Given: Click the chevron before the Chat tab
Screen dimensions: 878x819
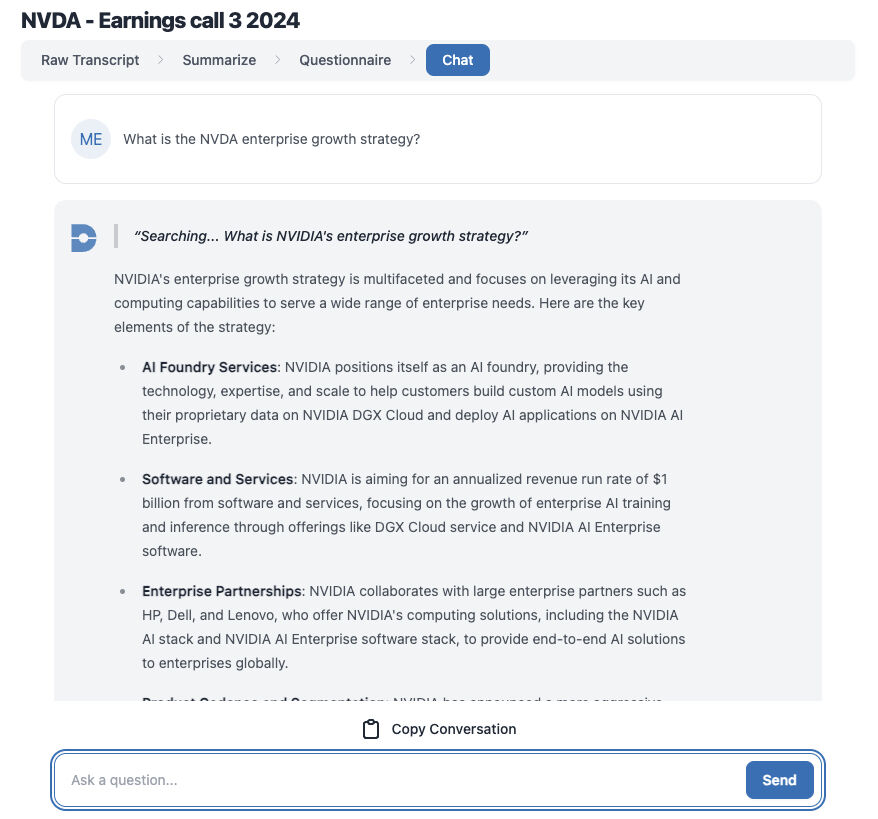Looking at the screenshot, I should coord(410,60).
